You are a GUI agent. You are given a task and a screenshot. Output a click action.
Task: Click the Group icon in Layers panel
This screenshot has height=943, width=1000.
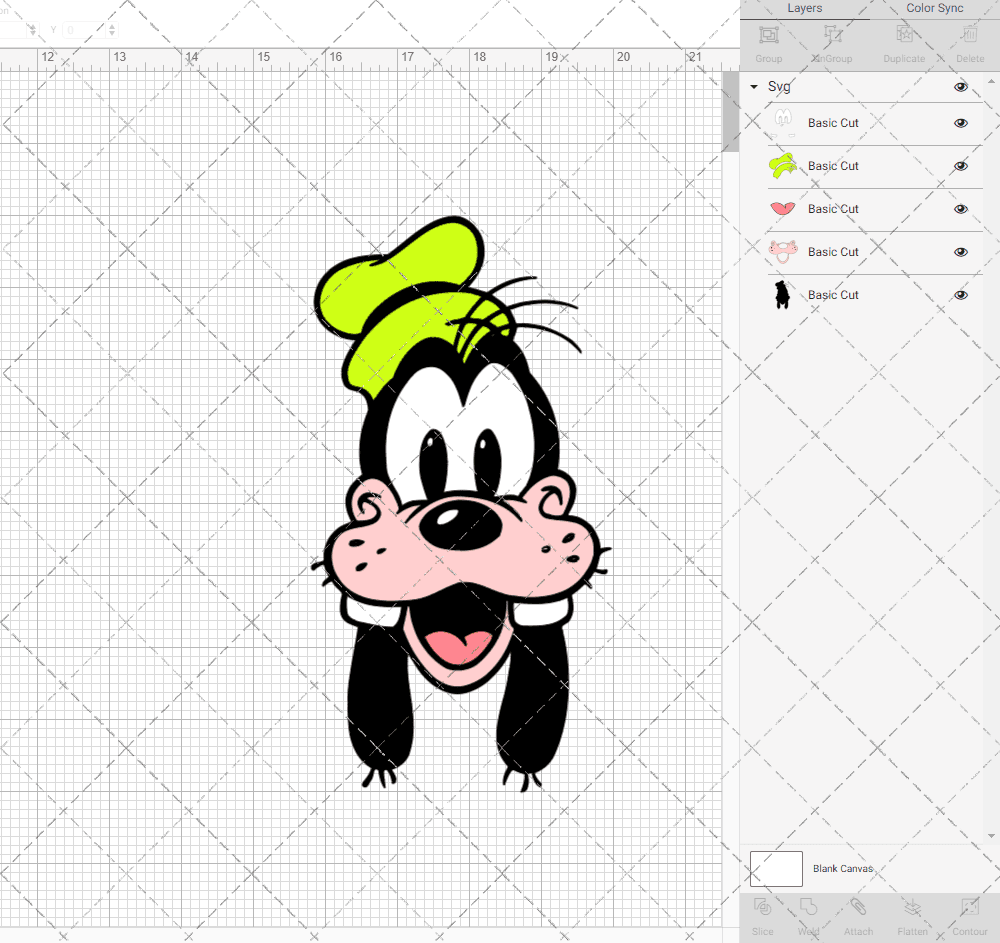click(768, 34)
